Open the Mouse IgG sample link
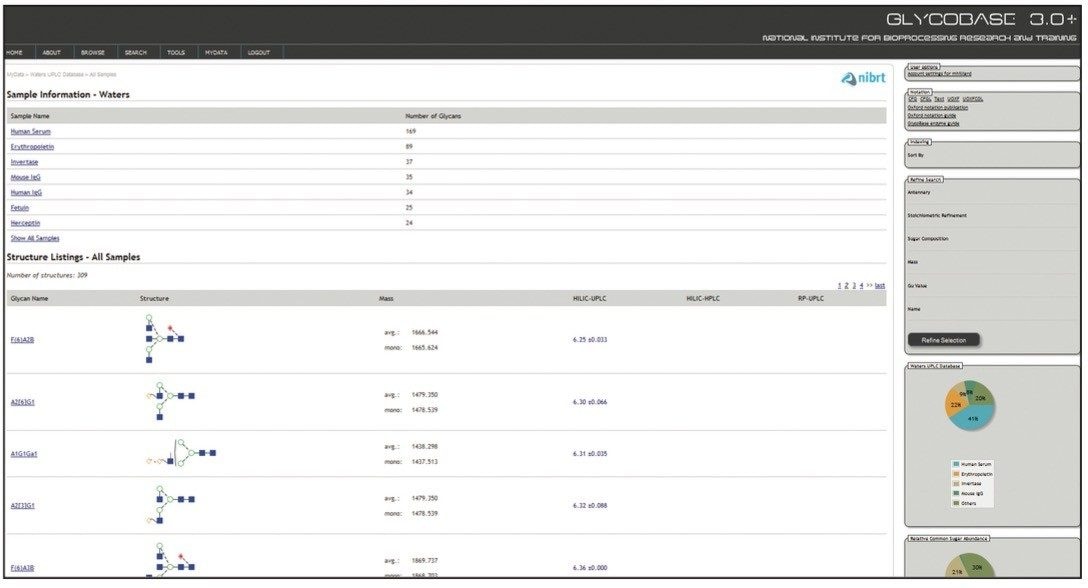 [26, 178]
